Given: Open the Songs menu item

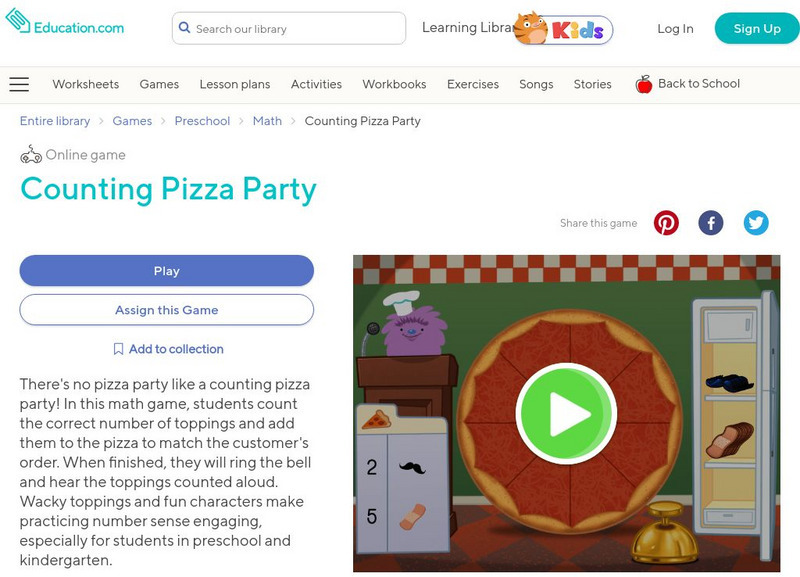Looking at the screenshot, I should 536,84.
